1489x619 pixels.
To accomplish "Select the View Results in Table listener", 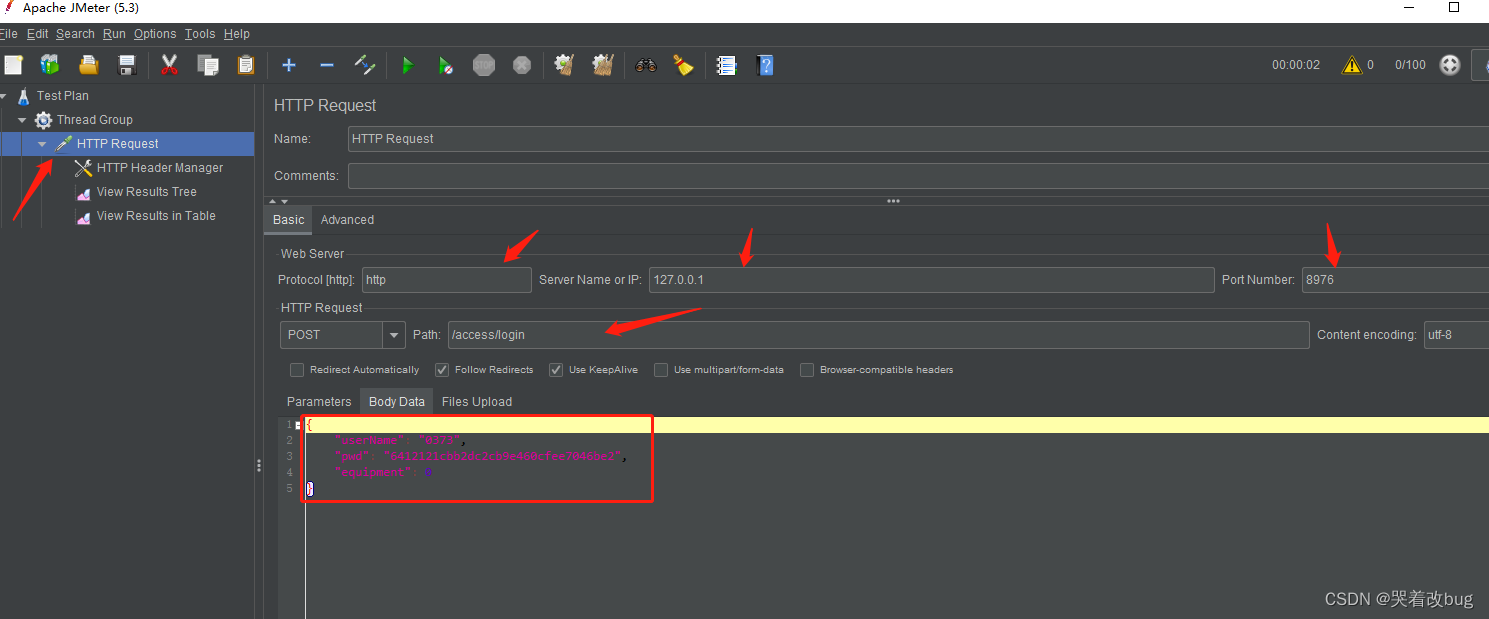I will click(x=156, y=216).
